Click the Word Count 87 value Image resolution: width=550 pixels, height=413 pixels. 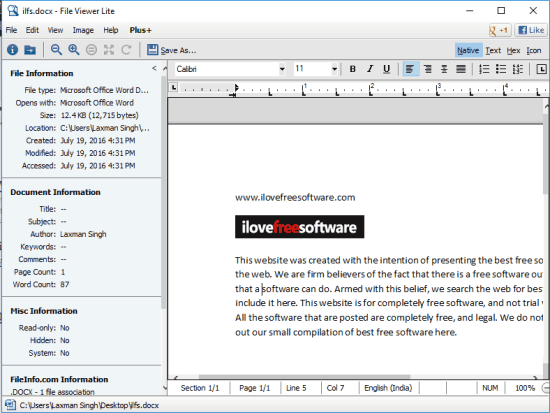pyautogui.click(x=65, y=284)
